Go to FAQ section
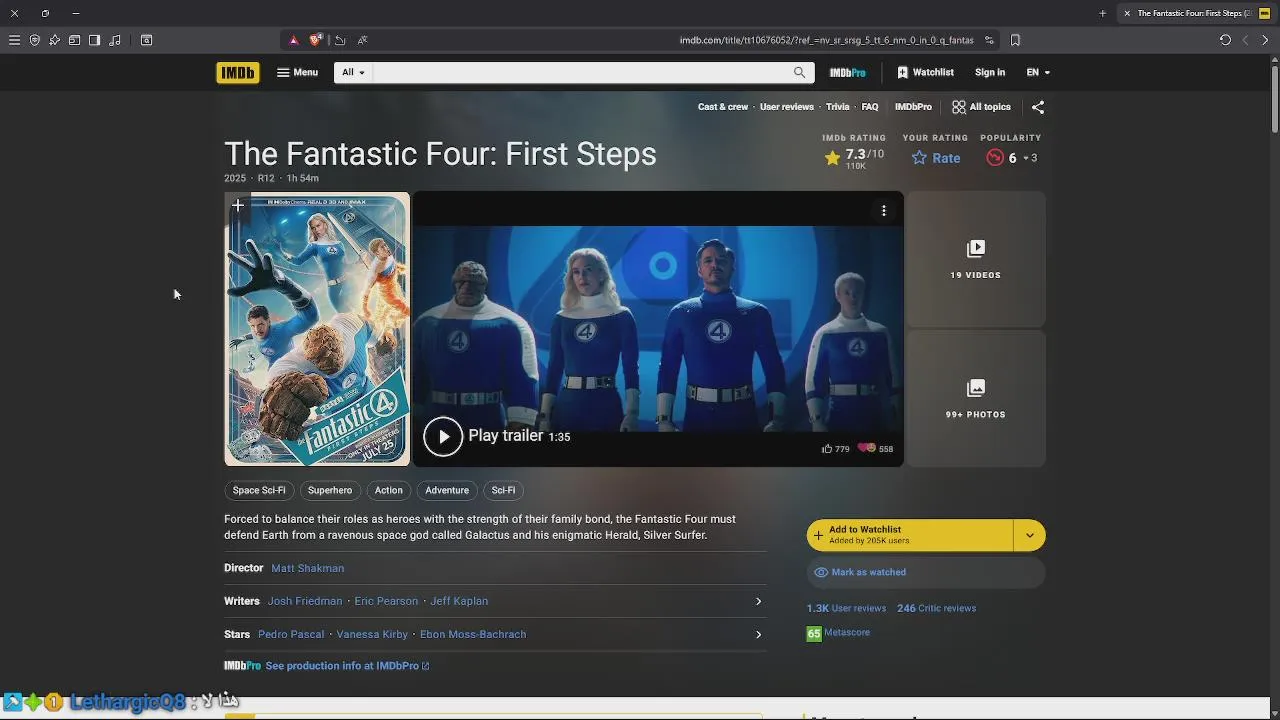This screenshot has width=1280, height=720. coord(870,107)
